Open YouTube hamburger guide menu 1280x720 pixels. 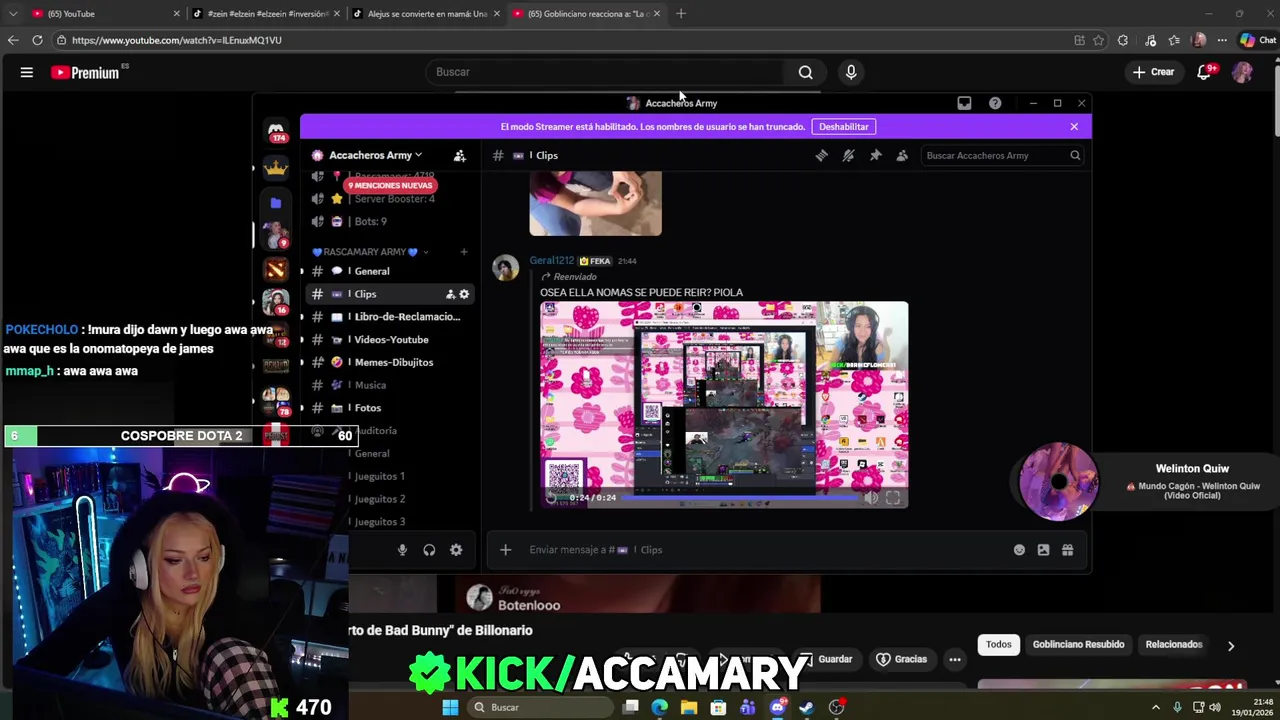coord(27,72)
